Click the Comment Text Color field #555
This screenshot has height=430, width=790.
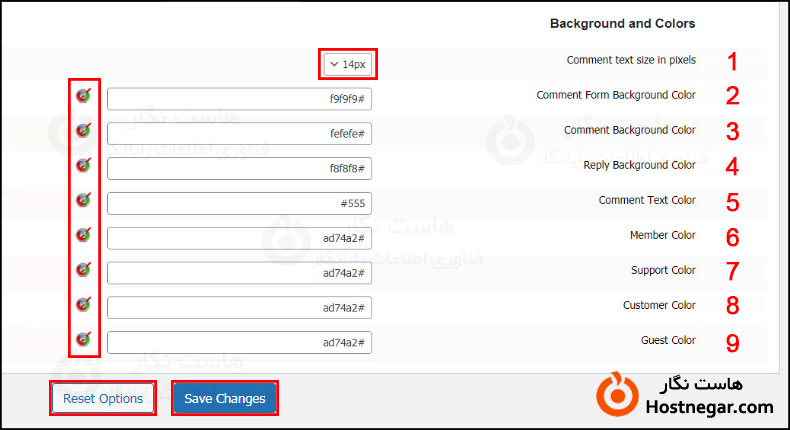point(239,204)
